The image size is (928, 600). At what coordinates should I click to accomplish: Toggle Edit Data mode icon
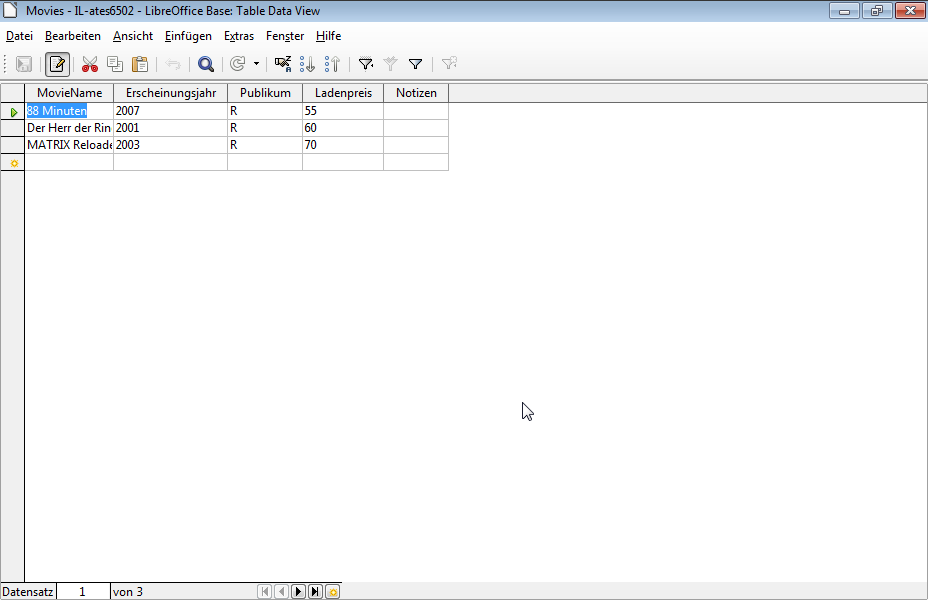[57, 64]
